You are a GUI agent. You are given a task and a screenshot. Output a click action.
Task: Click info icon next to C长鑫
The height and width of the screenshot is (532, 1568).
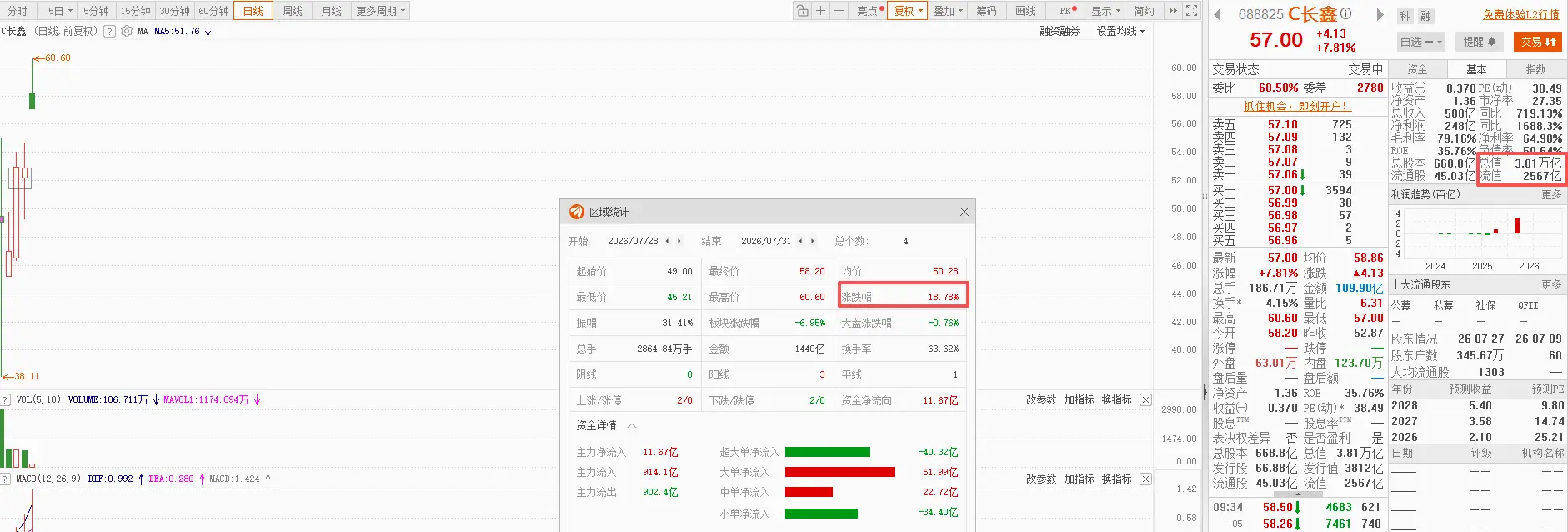pyautogui.click(x=1345, y=14)
